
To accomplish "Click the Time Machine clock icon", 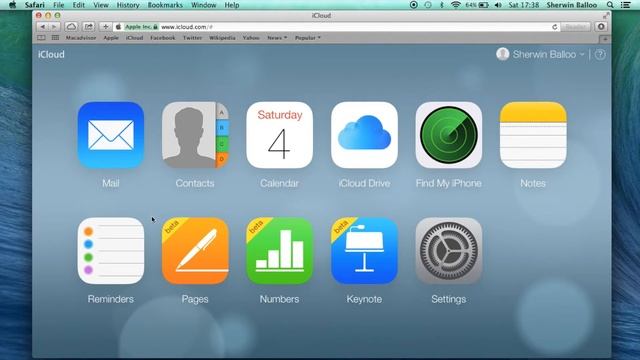I will [428, 5].
